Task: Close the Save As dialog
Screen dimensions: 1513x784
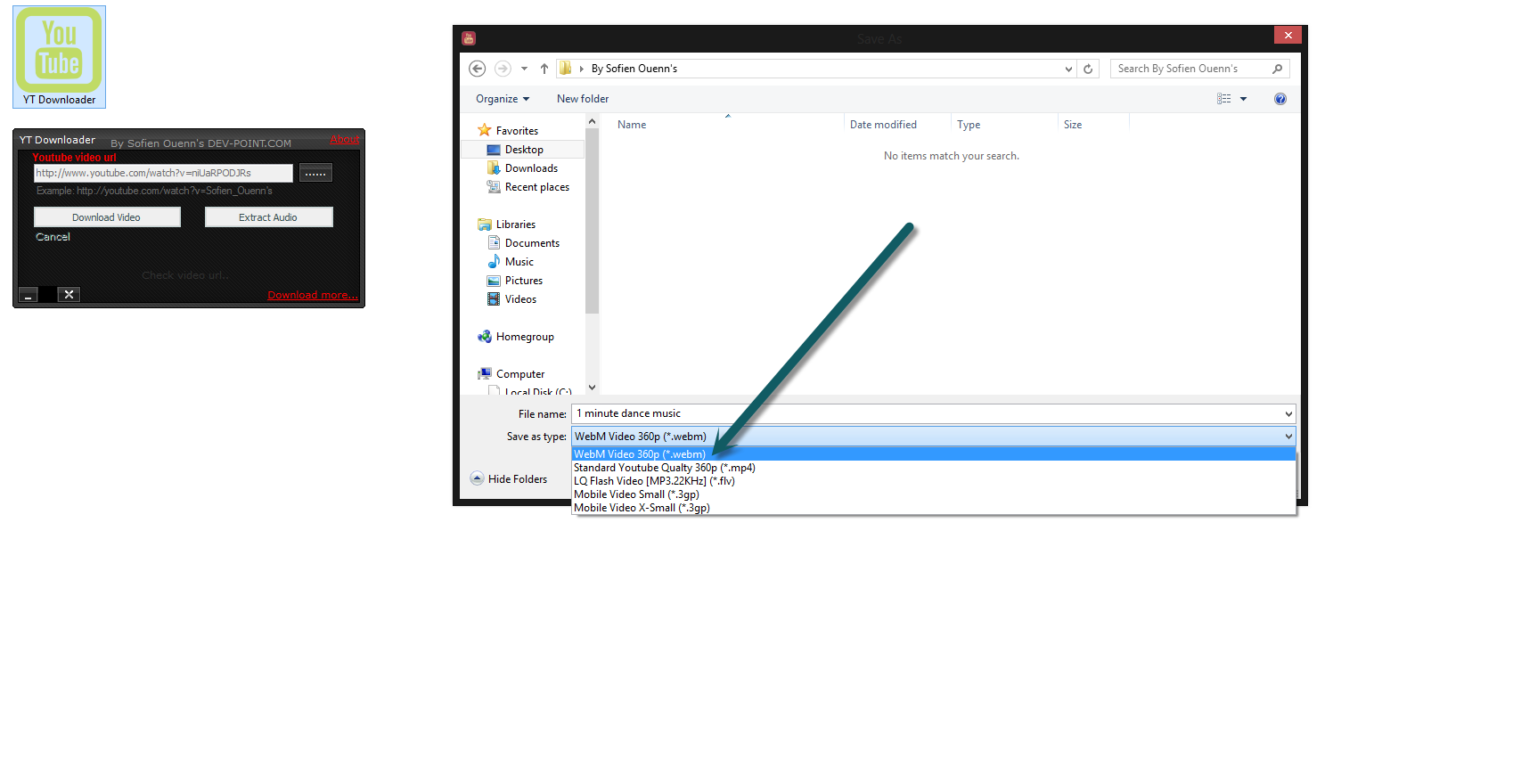Action: pos(1288,35)
